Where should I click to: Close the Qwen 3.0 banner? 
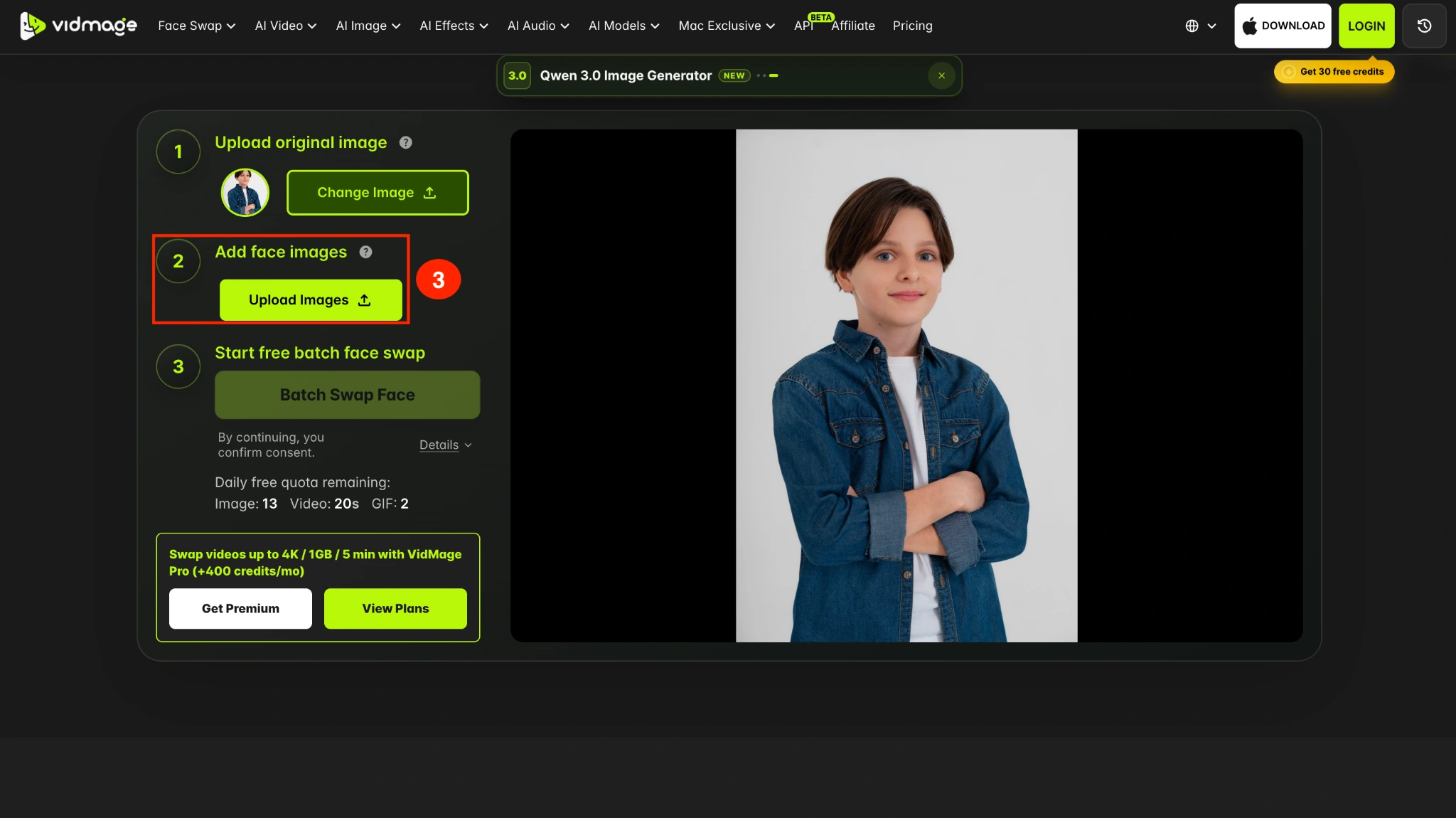coord(941,75)
